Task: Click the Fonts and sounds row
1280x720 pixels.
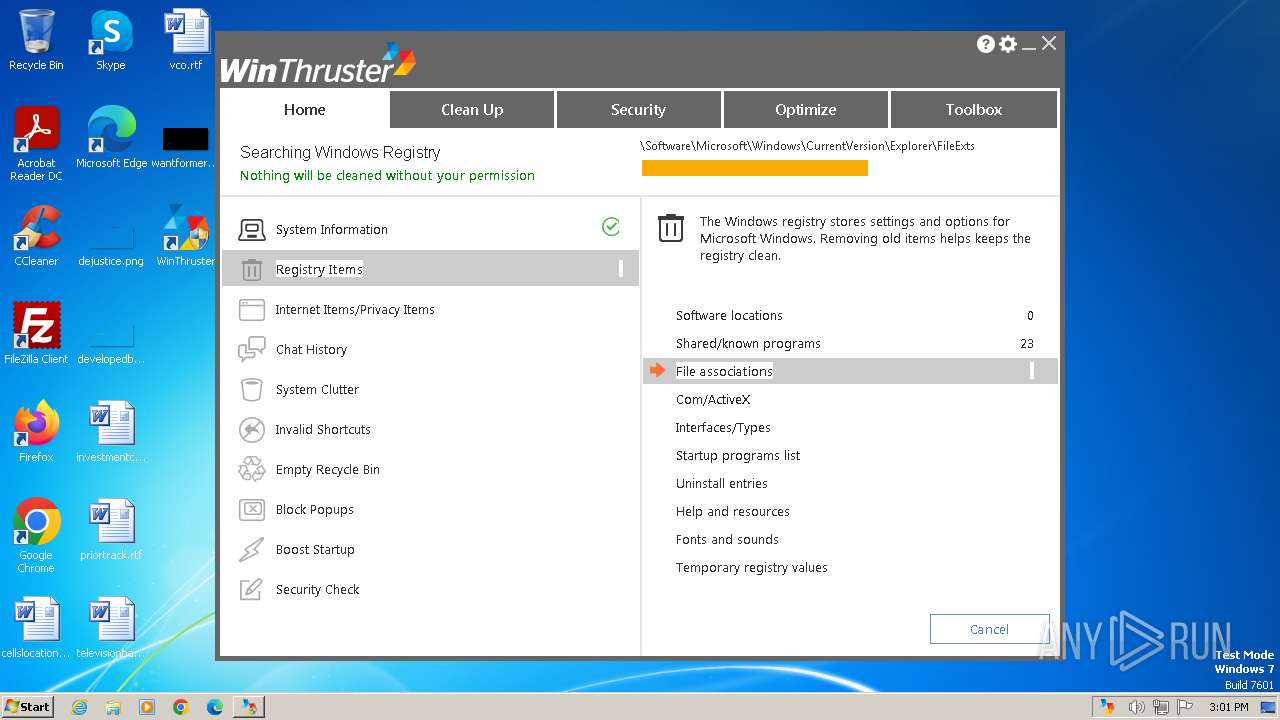Action: [x=850, y=539]
